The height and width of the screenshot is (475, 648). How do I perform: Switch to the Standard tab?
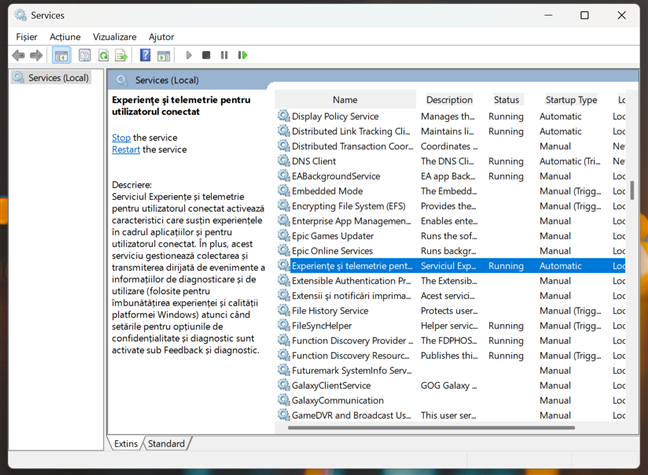click(x=166, y=443)
